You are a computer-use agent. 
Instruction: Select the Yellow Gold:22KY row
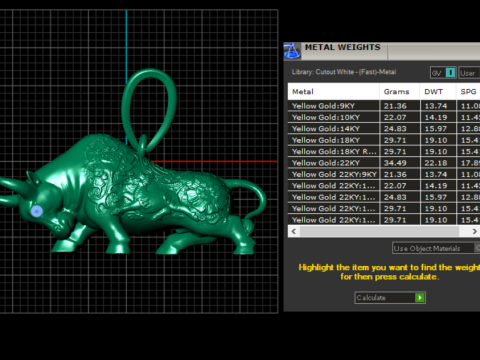tap(384, 163)
